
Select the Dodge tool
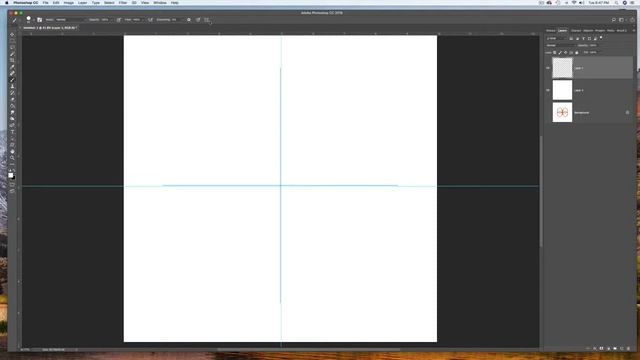point(12,119)
